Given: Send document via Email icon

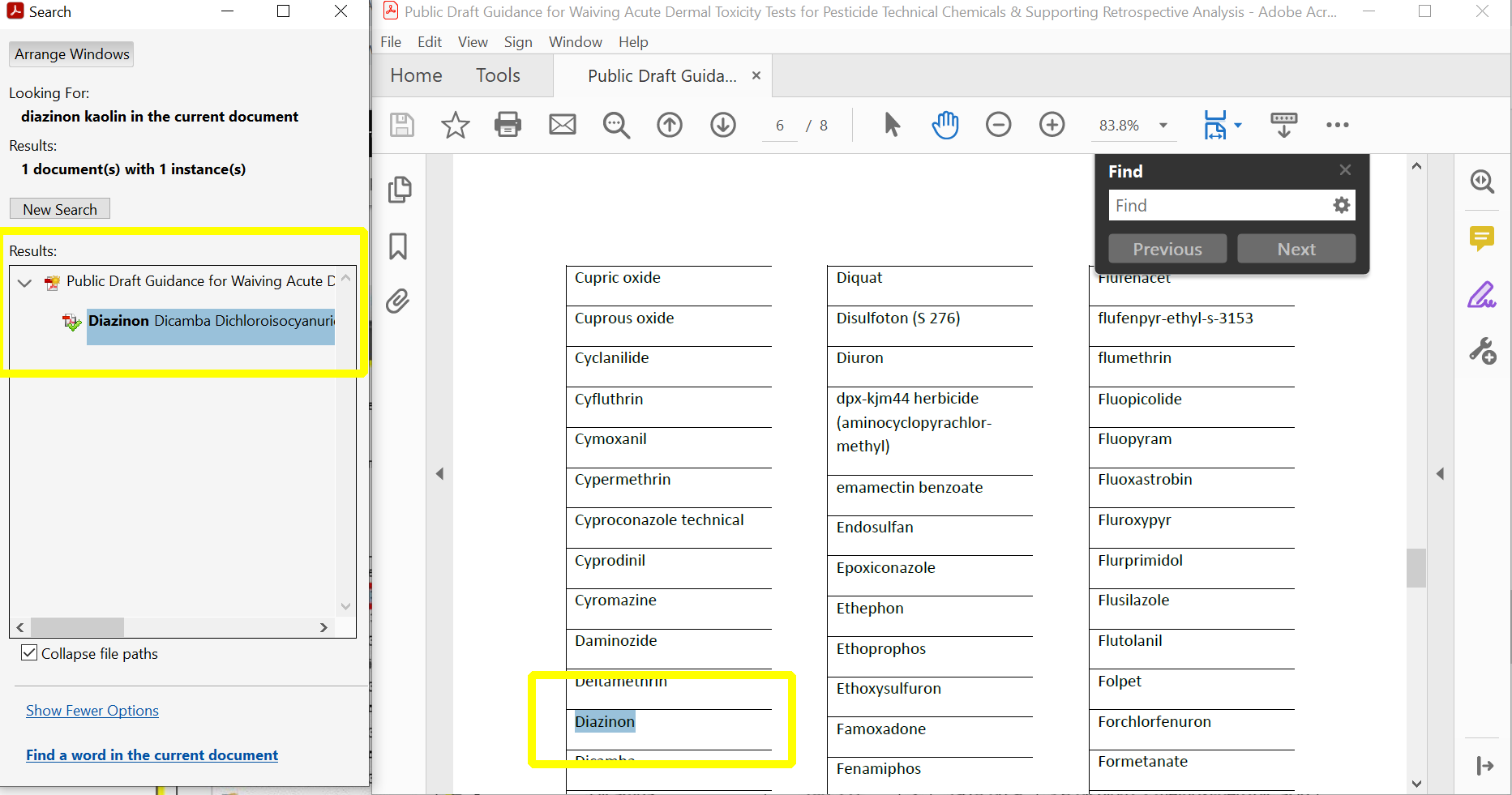Looking at the screenshot, I should tap(563, 125).
